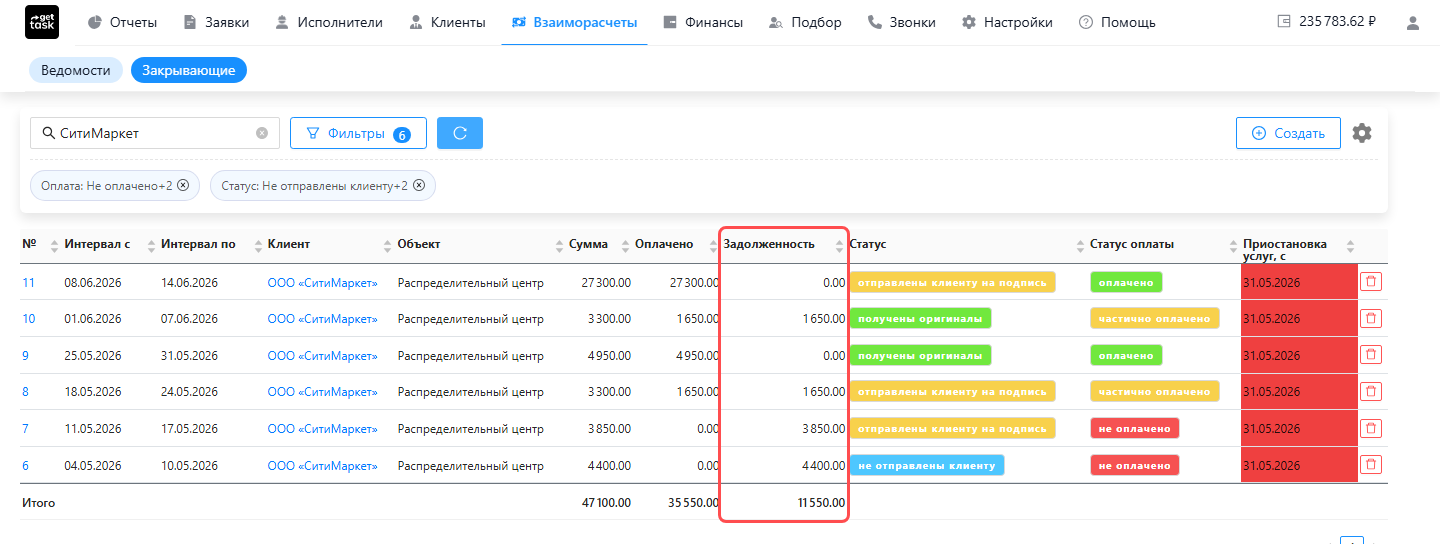This screenshot has width=1440, height=544.
Task: Select total sum value 47 100.00
Action: [x=606, y=503]
